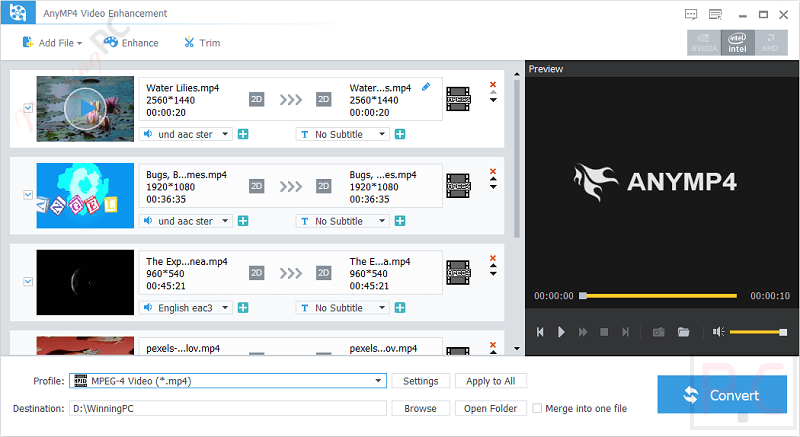Image resolution: width=800 pixels, height=437 pixels.
Task: Open snapshot folder icon in preview
Action: pos(684,332)
